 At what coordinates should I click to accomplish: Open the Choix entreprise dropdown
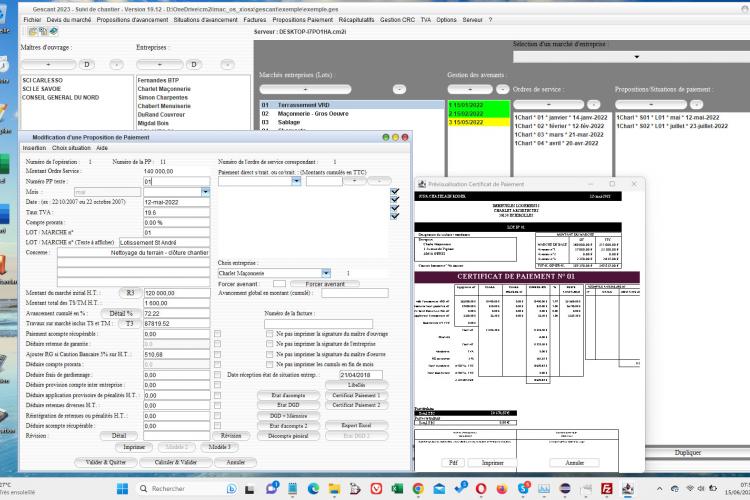point(326,273)
